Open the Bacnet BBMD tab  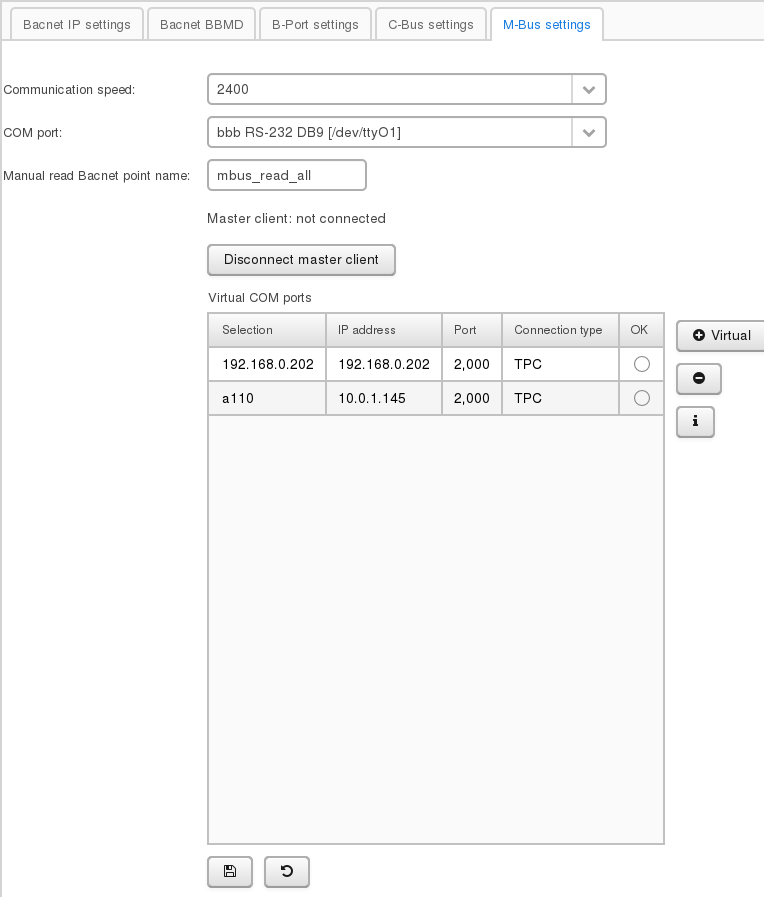pyautogui.click(x=201, y=25)
